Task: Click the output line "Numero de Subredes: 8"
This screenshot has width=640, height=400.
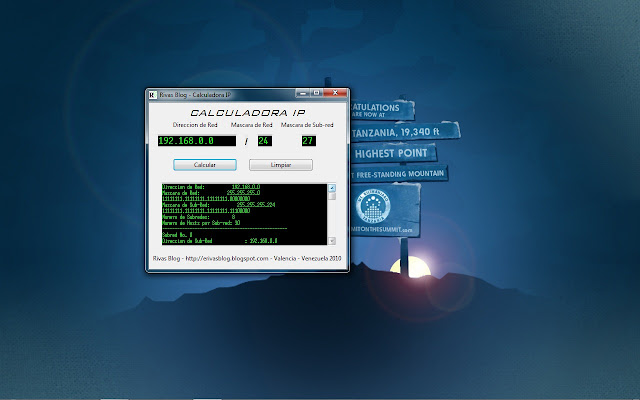Action: (x=199, y=217)
